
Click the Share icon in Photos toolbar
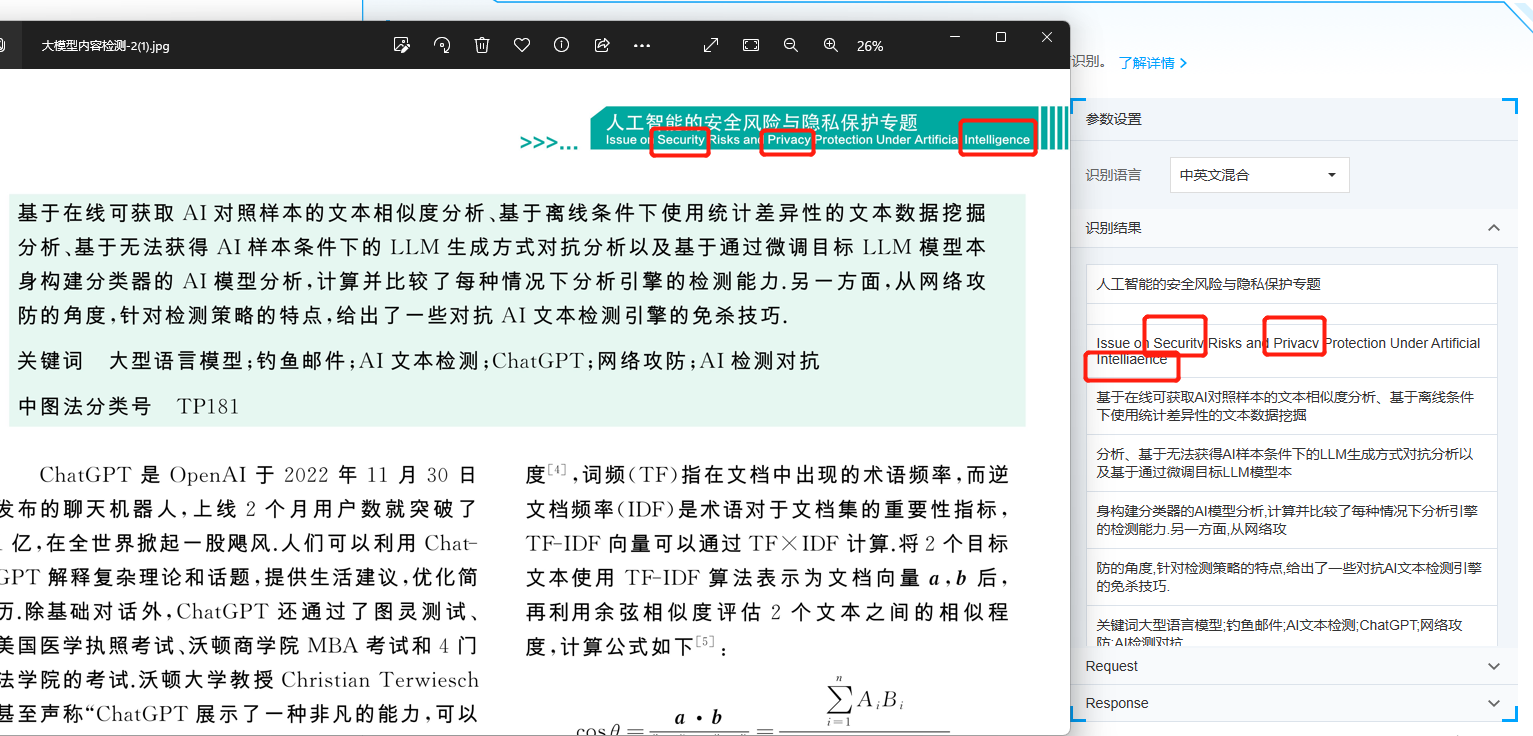(602, 45)
